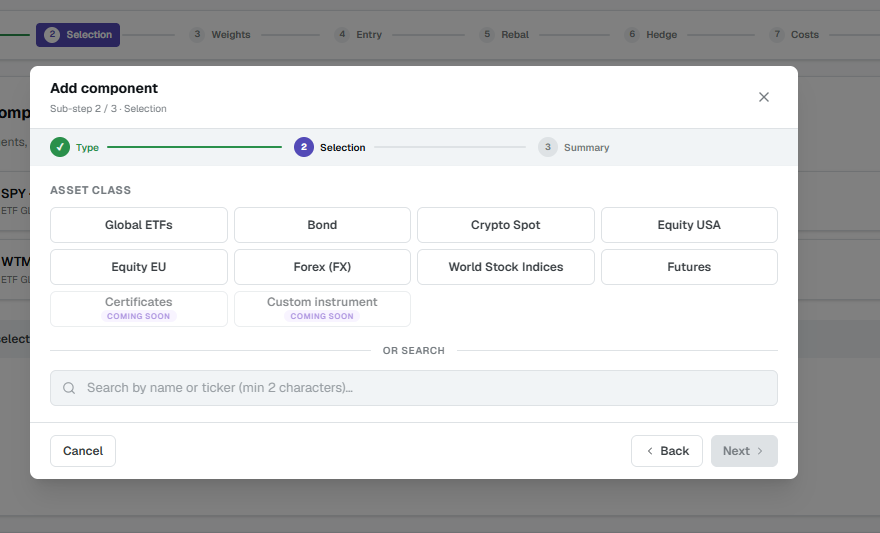Go to the Rebal step in background wizard
This screenshot has height=533, width=880.
pyautogui.click(x=505, y=35)
